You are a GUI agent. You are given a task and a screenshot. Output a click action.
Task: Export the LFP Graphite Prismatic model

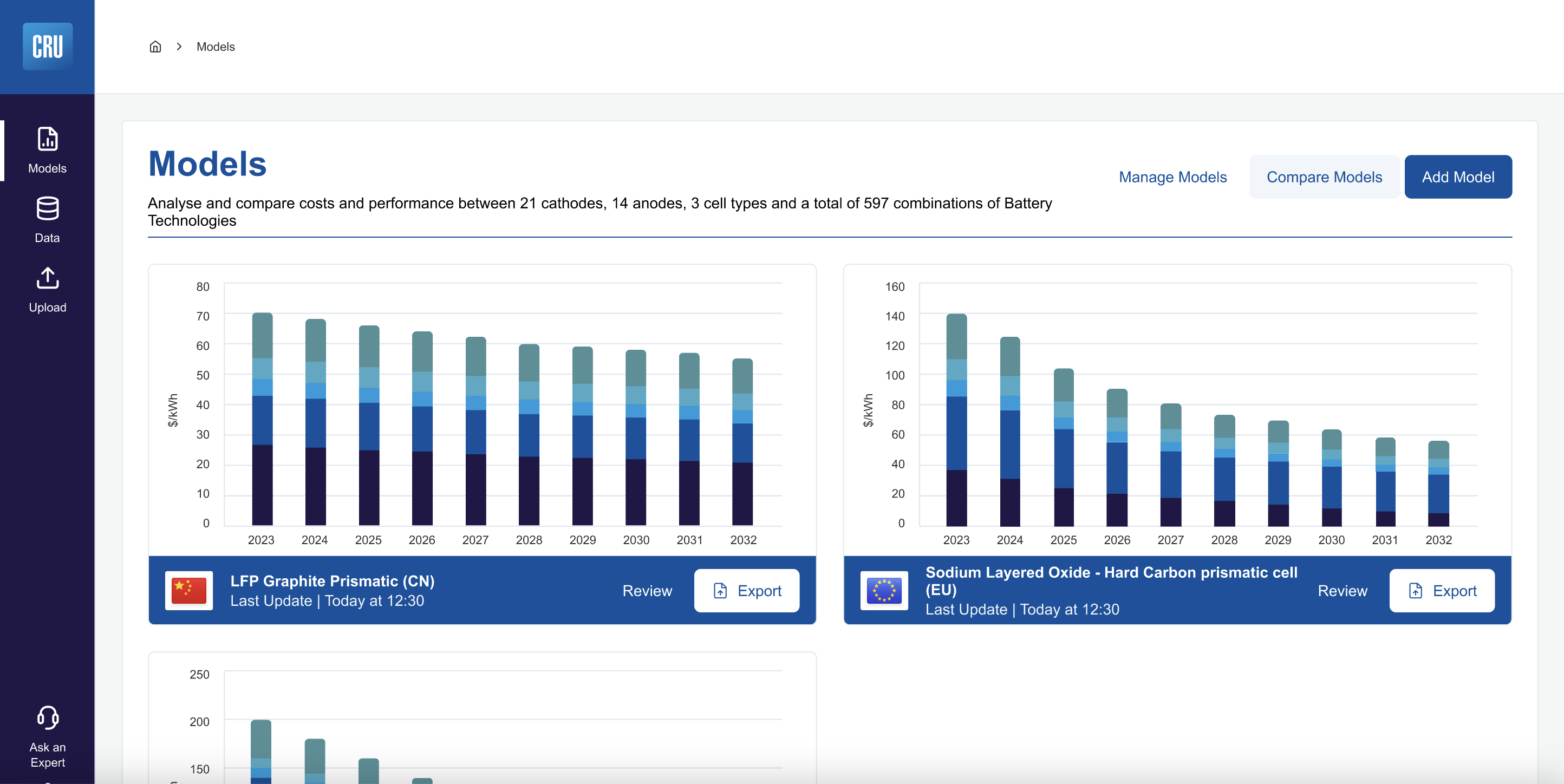pyautogui.click(x=746, y=590)
